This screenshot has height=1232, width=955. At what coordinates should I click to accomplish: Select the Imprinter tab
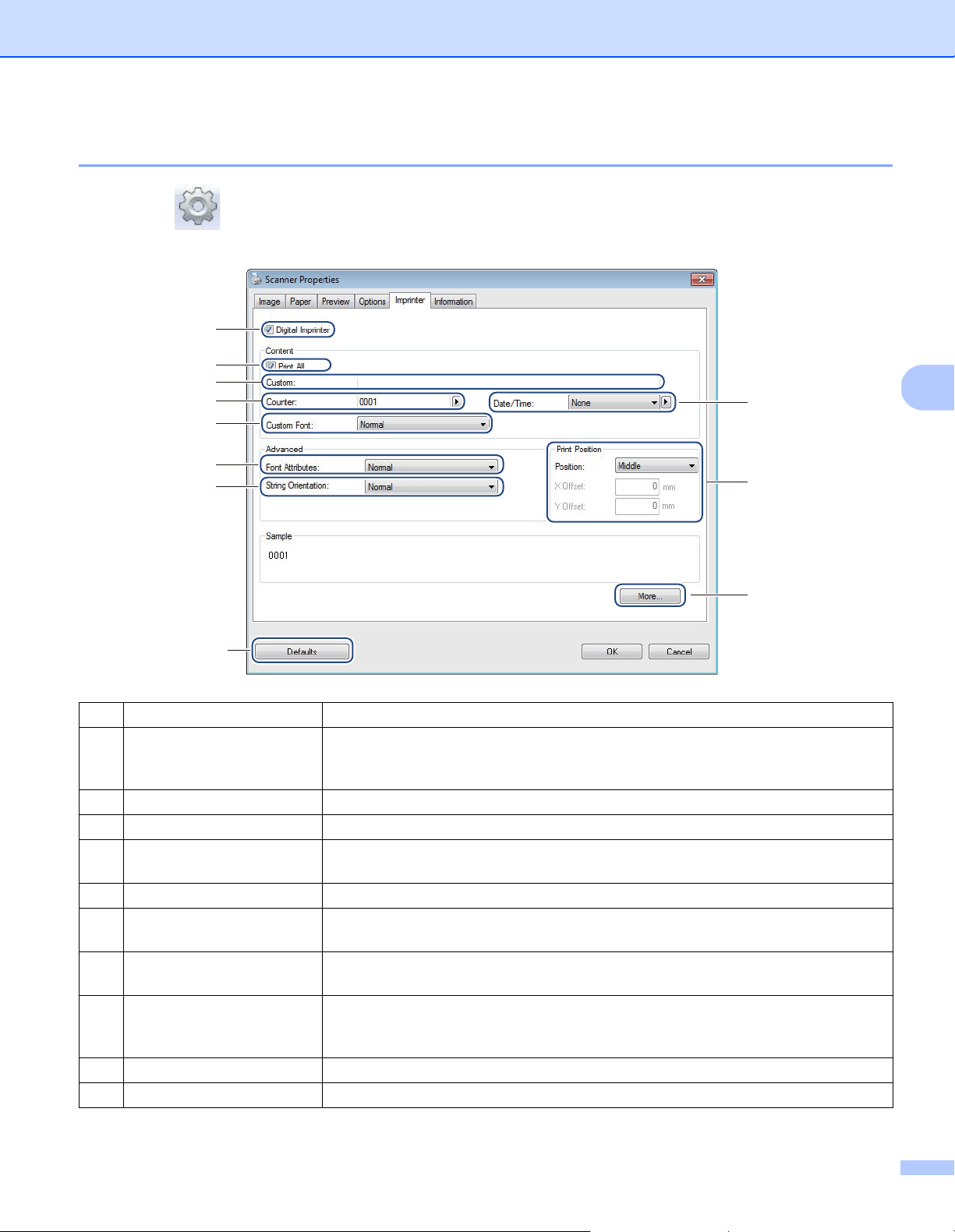point(410,300)
